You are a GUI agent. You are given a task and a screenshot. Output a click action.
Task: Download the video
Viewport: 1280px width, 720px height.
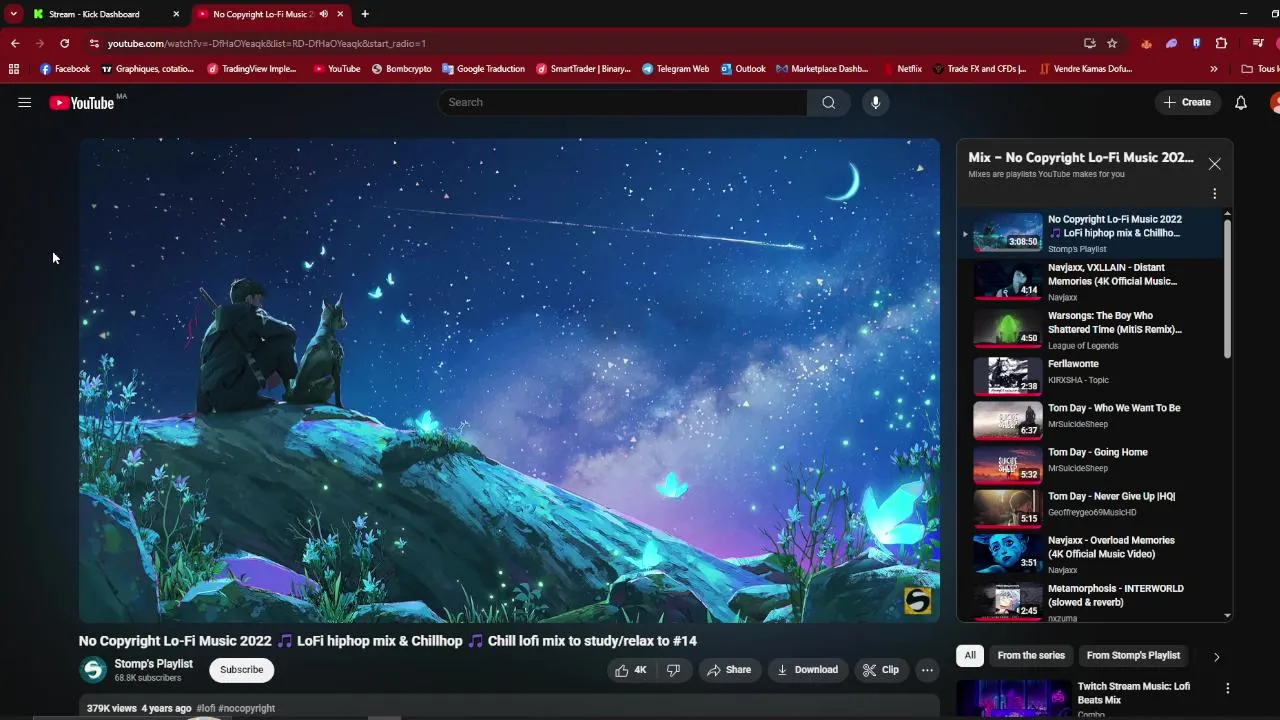pos(807,670)
